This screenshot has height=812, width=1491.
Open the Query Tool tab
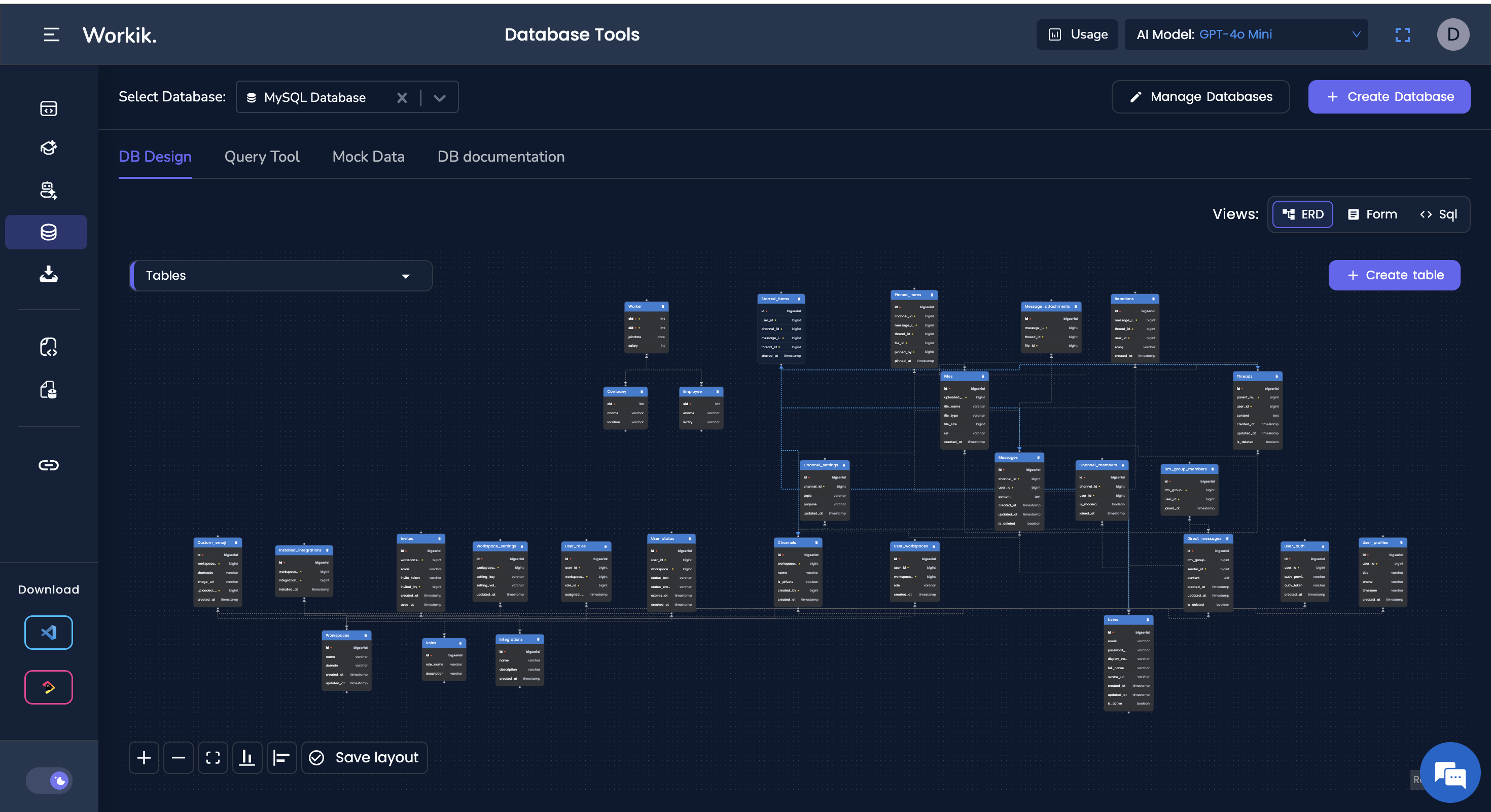point(262,157)
